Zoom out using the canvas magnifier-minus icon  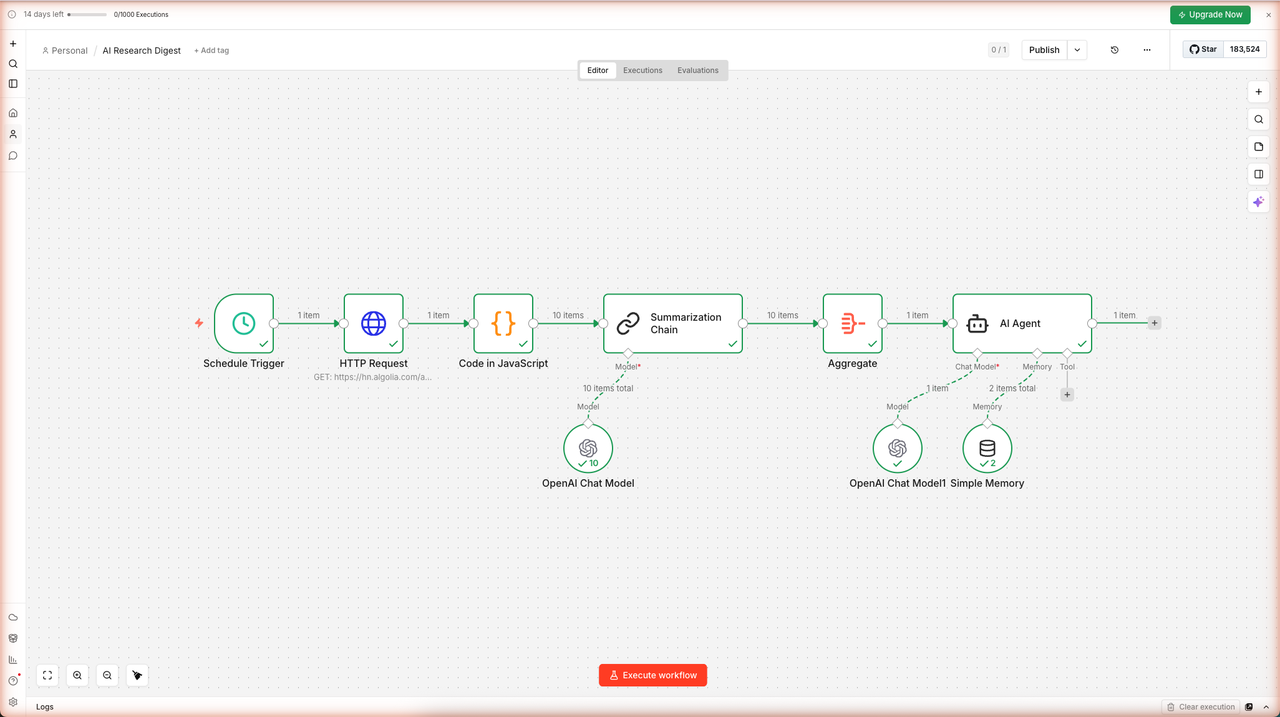pyautogui.click(x=107, y=675)
